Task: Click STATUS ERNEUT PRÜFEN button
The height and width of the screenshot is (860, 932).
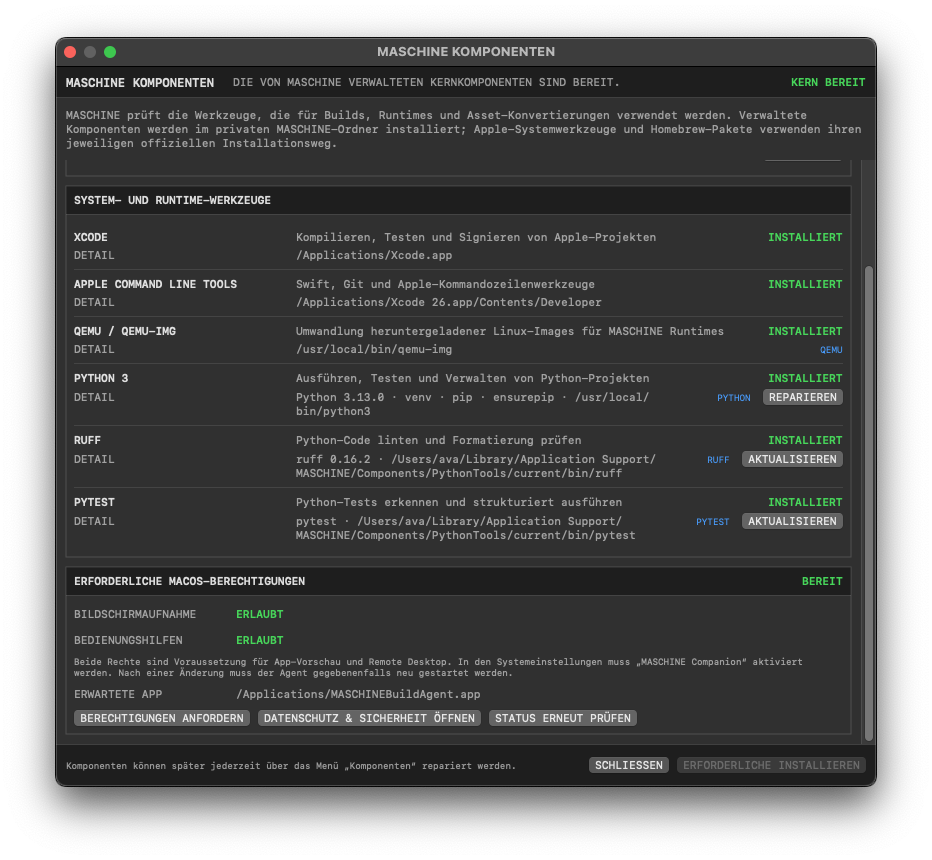Action: [562, 718]
